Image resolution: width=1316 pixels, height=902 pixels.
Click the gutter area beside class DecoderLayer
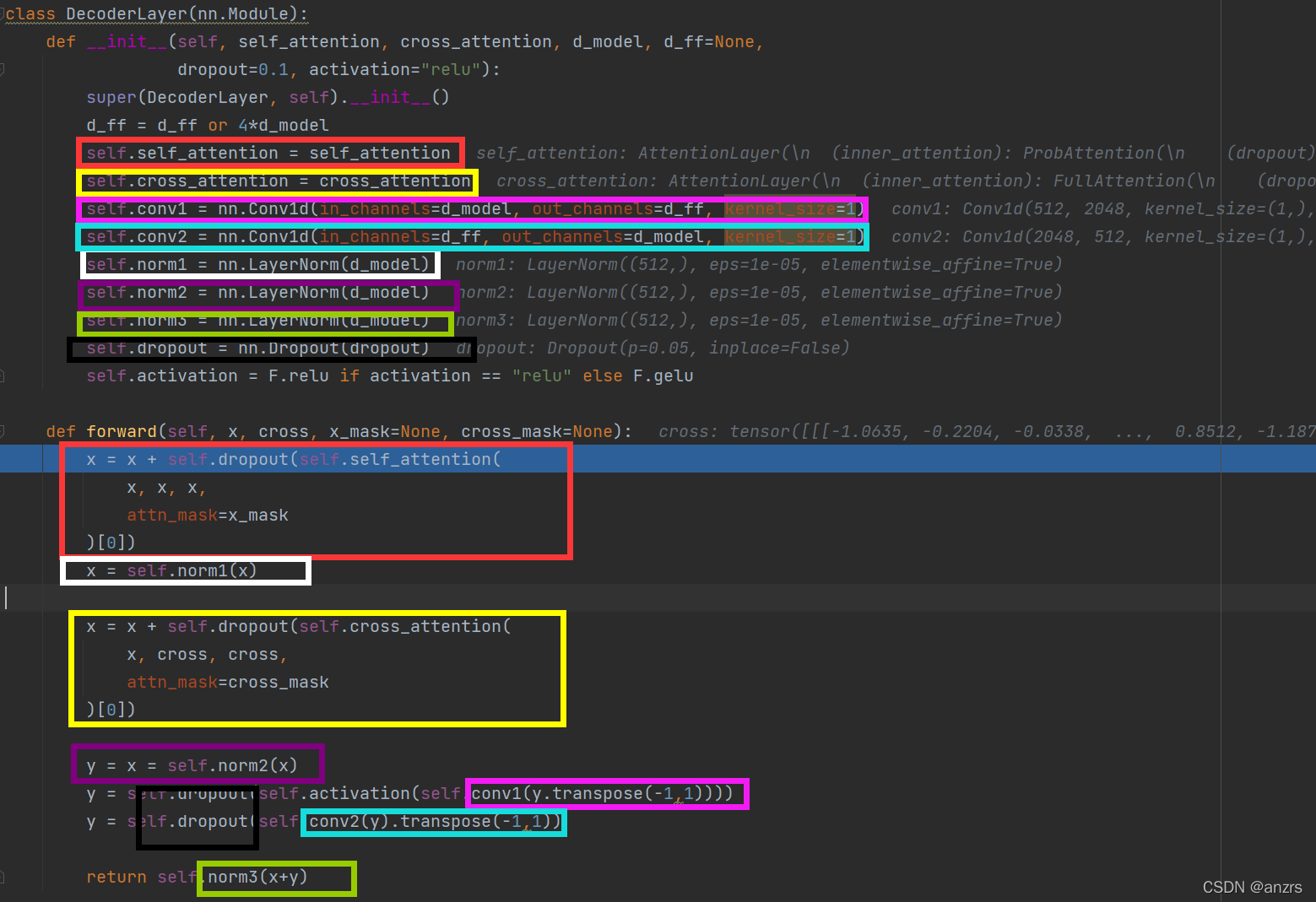5,14
